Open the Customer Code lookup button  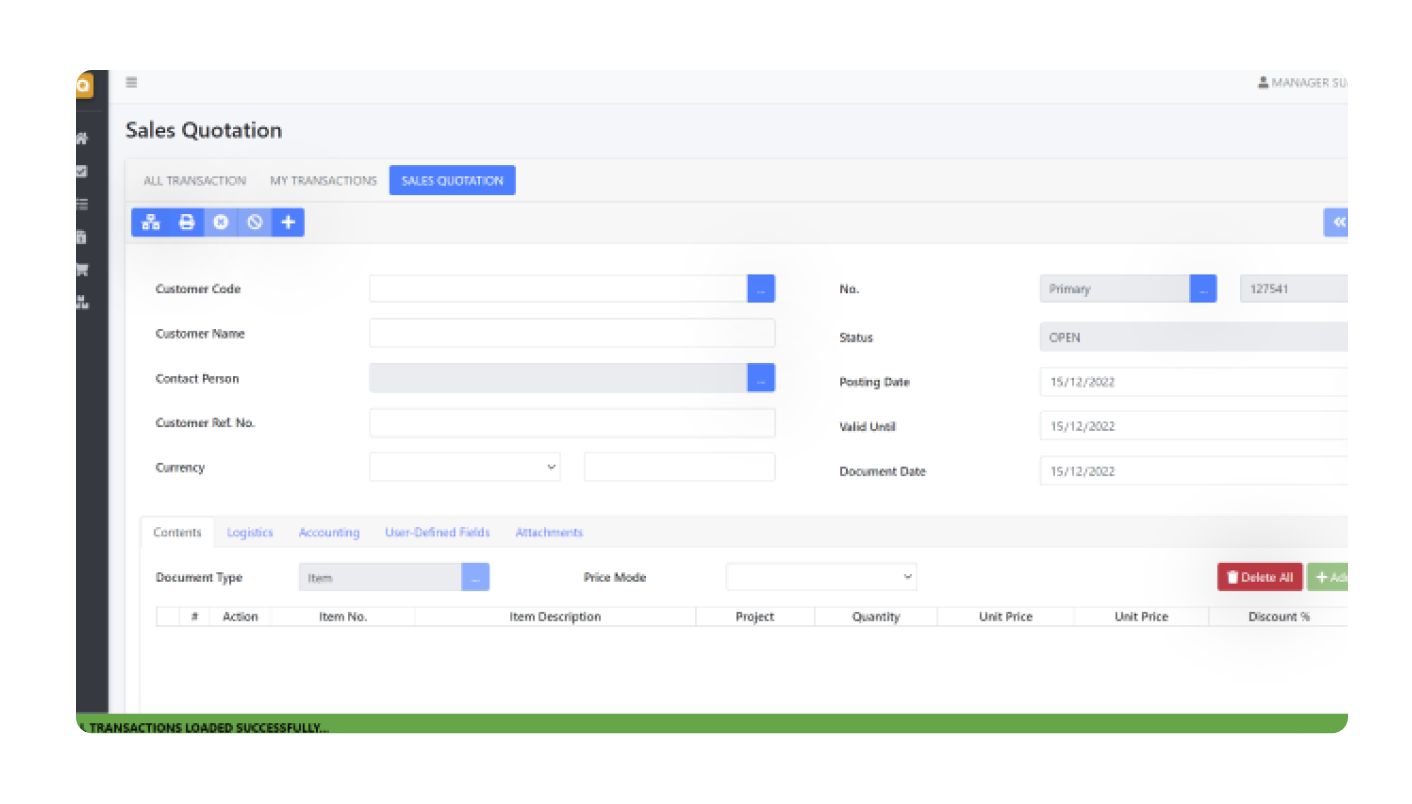pos(761,289)
